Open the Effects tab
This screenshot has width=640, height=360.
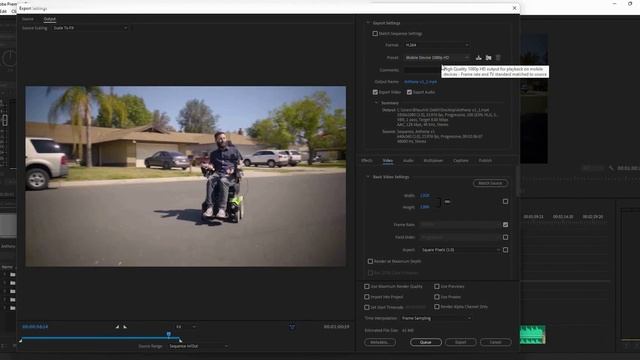point(367,160)
